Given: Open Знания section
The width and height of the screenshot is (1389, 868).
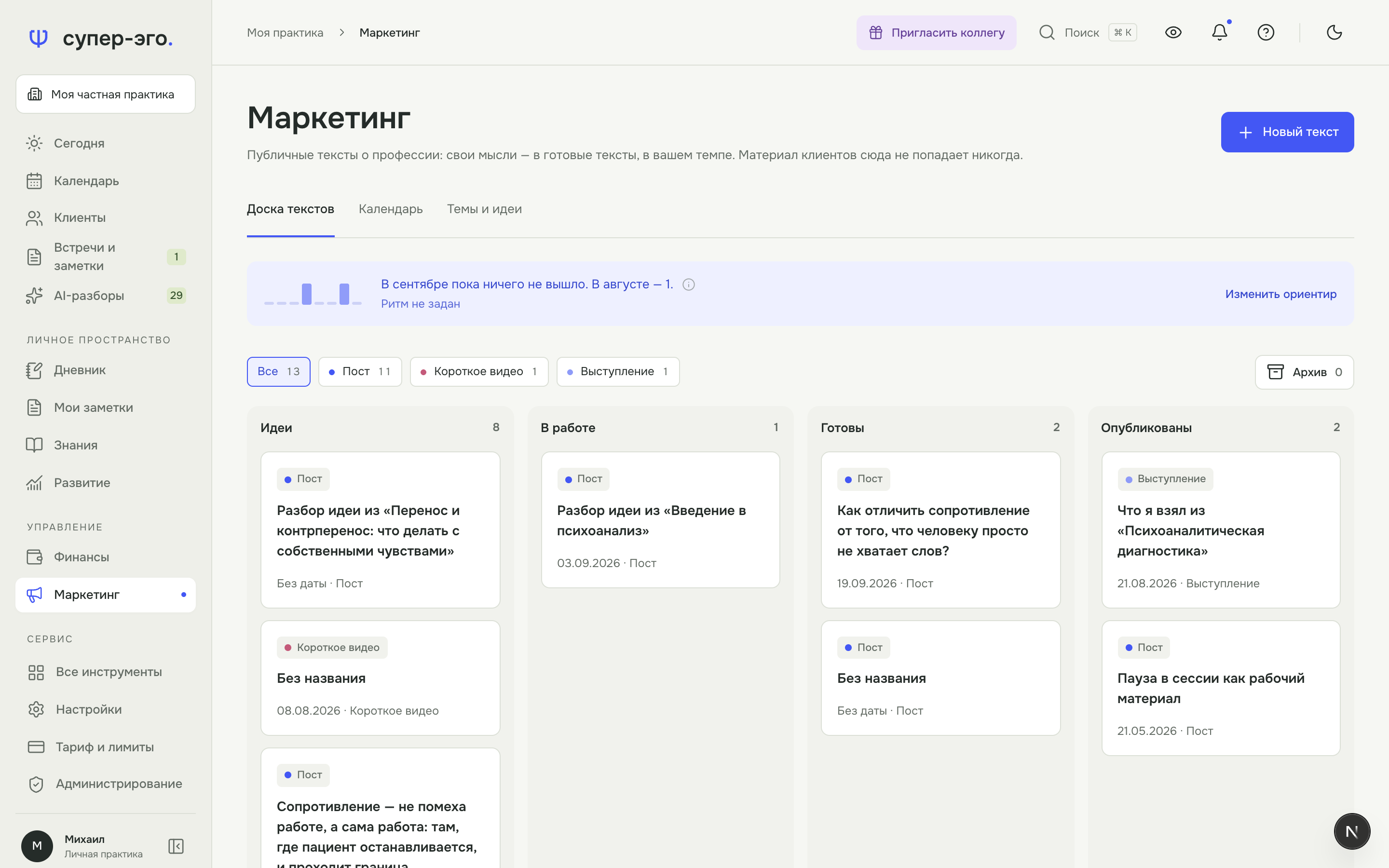Looking at the screenshot, I should [106, 445].
